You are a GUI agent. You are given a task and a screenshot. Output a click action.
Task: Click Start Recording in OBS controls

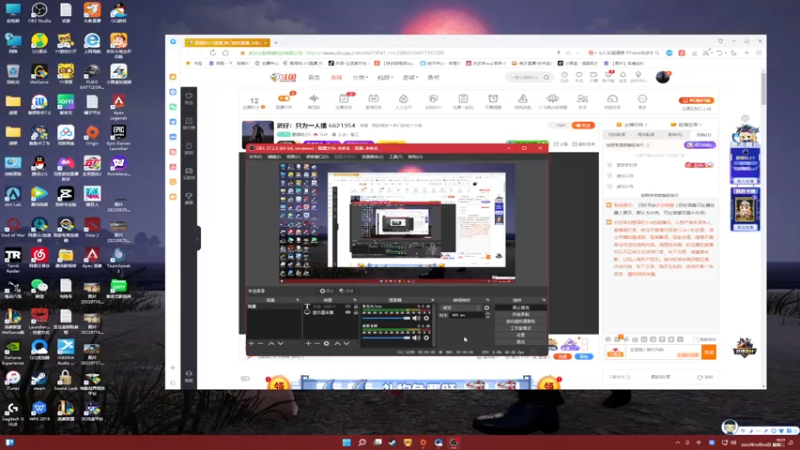(520, 314)
